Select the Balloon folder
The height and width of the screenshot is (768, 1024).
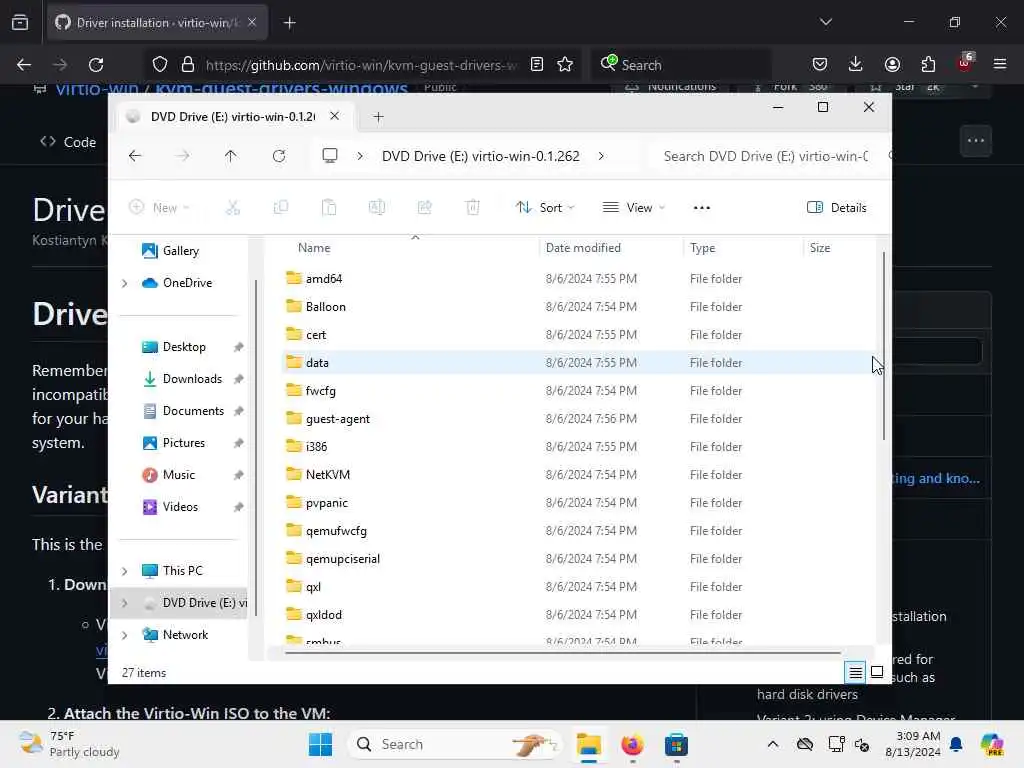pyautogui.click(x=578, y=307)
